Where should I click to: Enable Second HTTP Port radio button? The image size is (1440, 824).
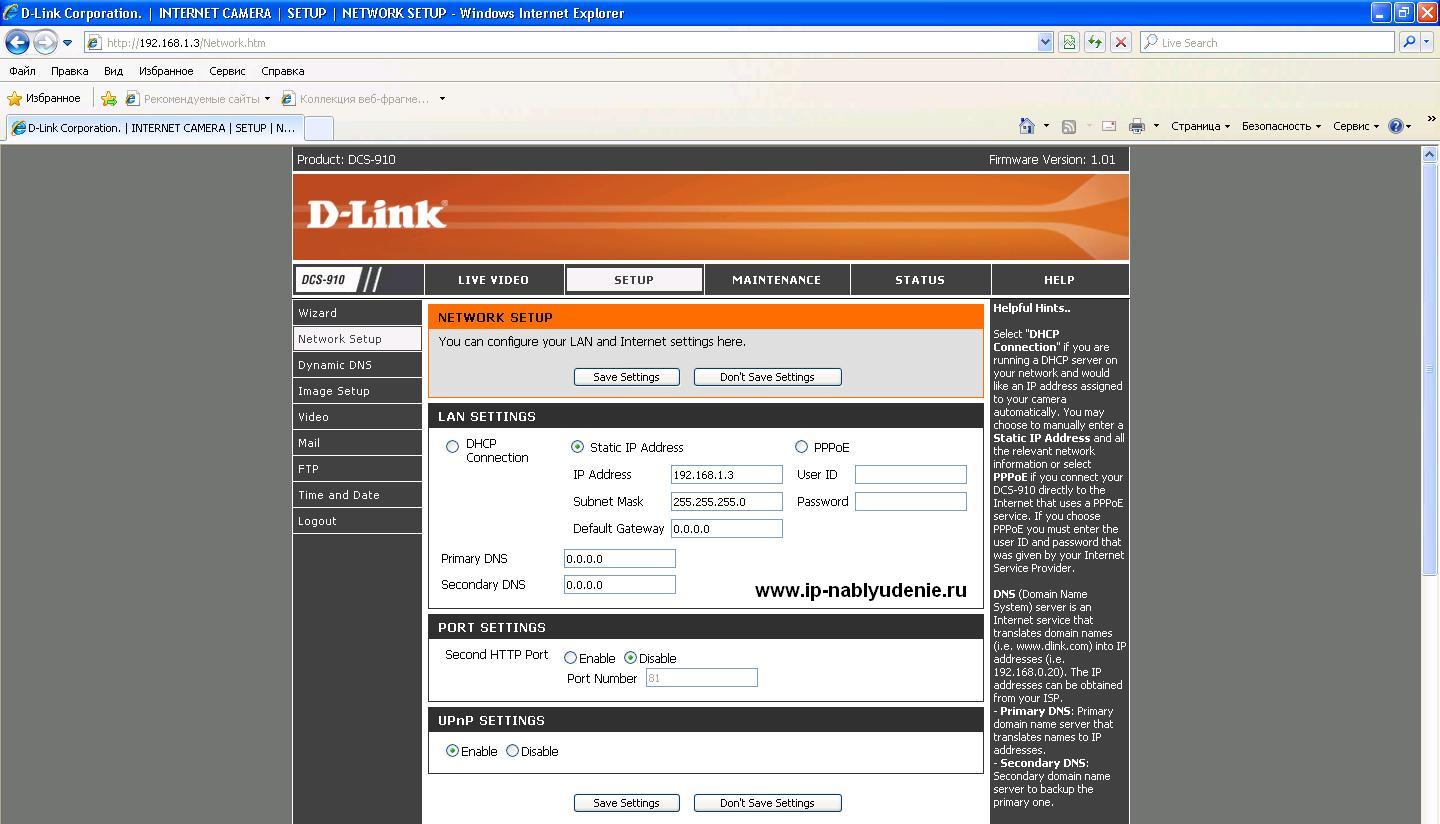click(x=570, y=658)
